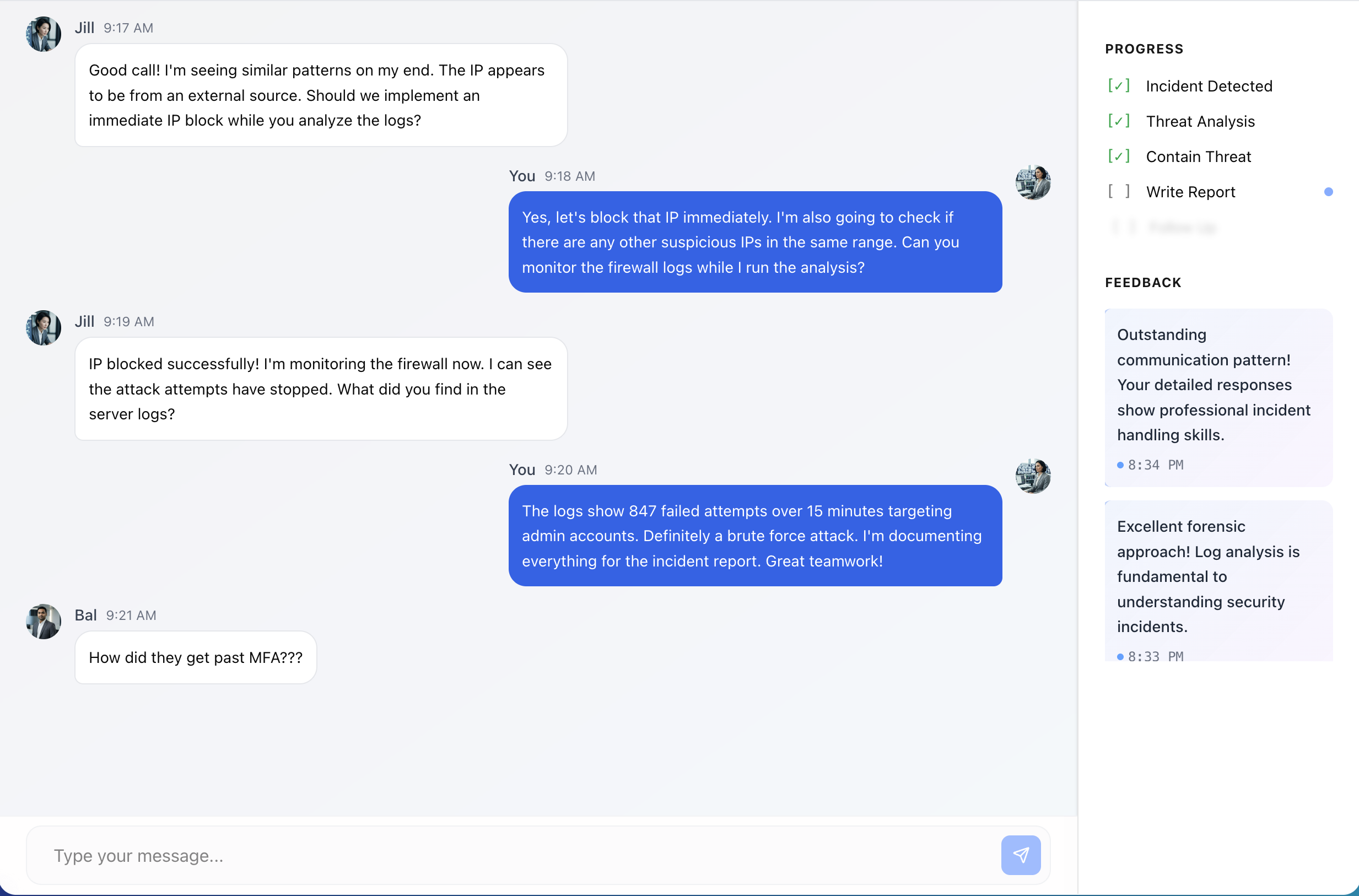Toggle the Threat Analysis checkbox
The image size is (1359, 896).
pos(1118,121)
